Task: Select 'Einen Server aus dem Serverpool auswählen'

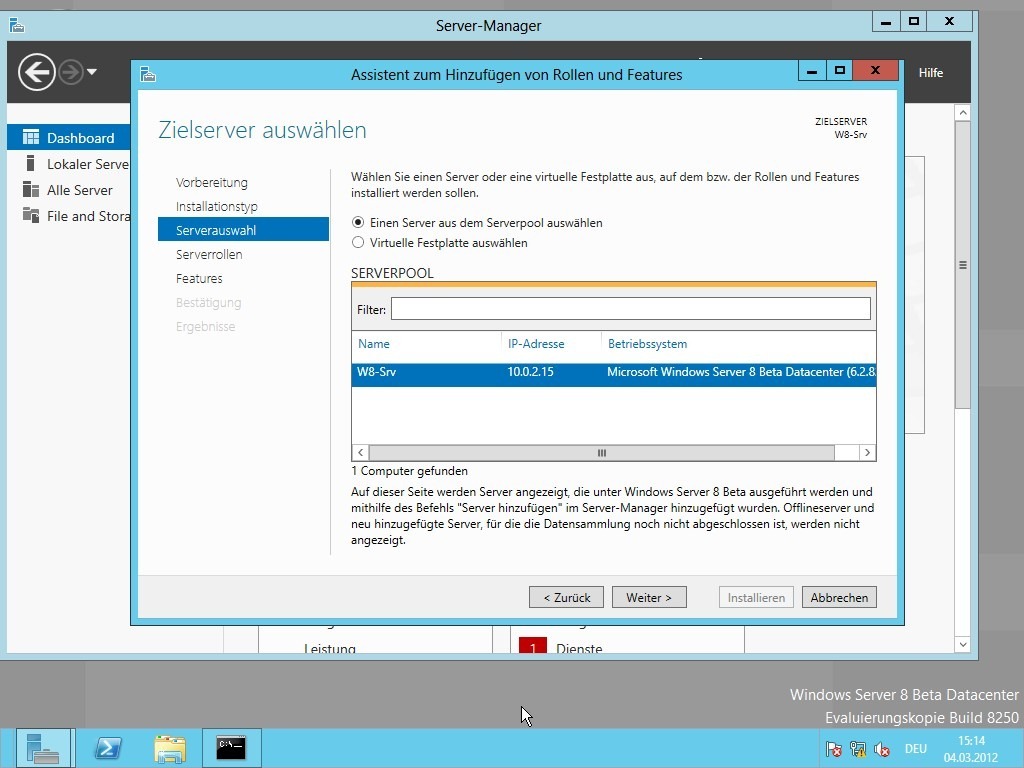Action: pos(477,223)
